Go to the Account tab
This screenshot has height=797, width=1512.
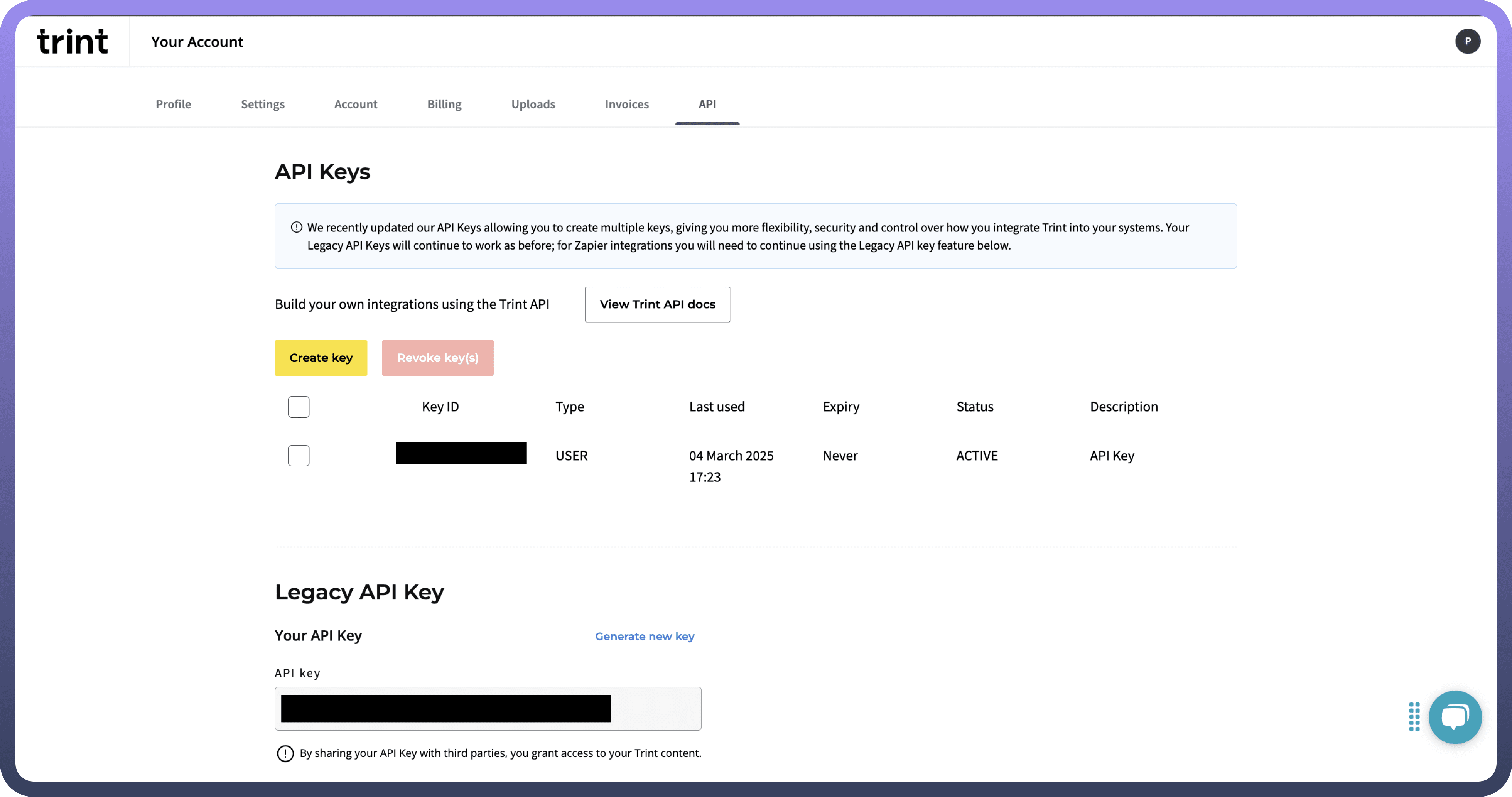pyautogui.click(x=356, y=104)
